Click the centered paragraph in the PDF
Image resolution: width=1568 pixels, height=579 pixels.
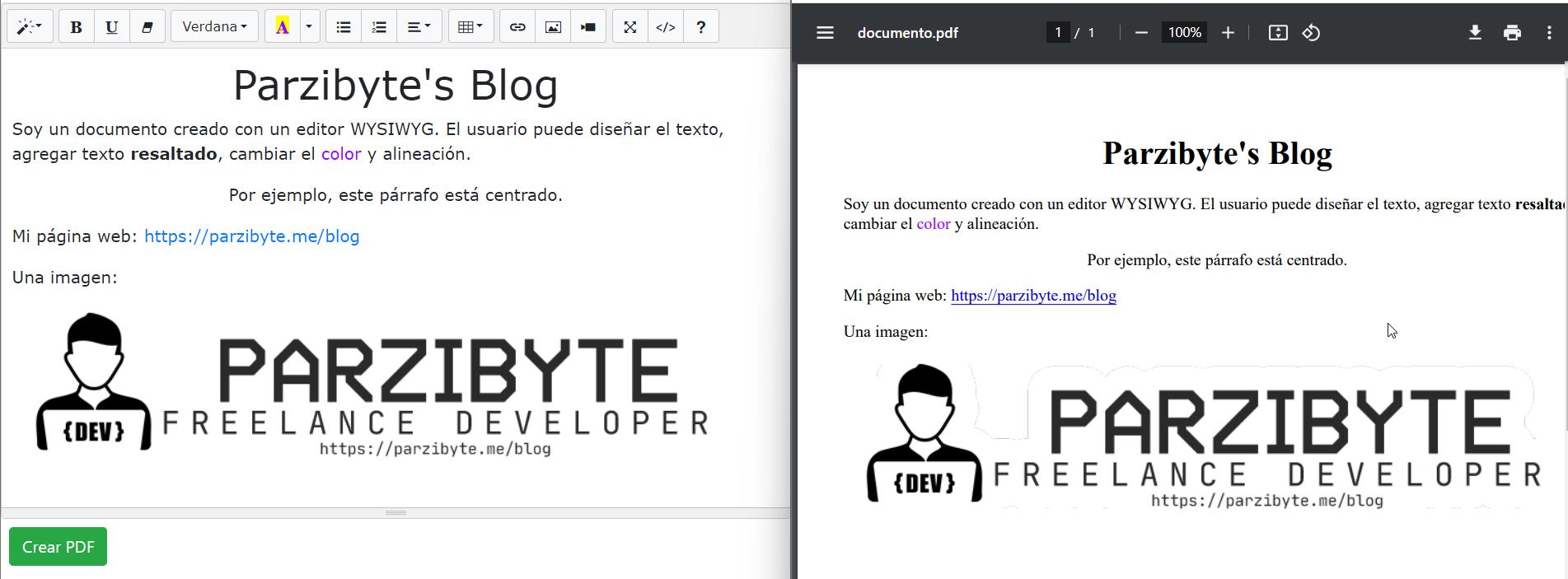1217,260
